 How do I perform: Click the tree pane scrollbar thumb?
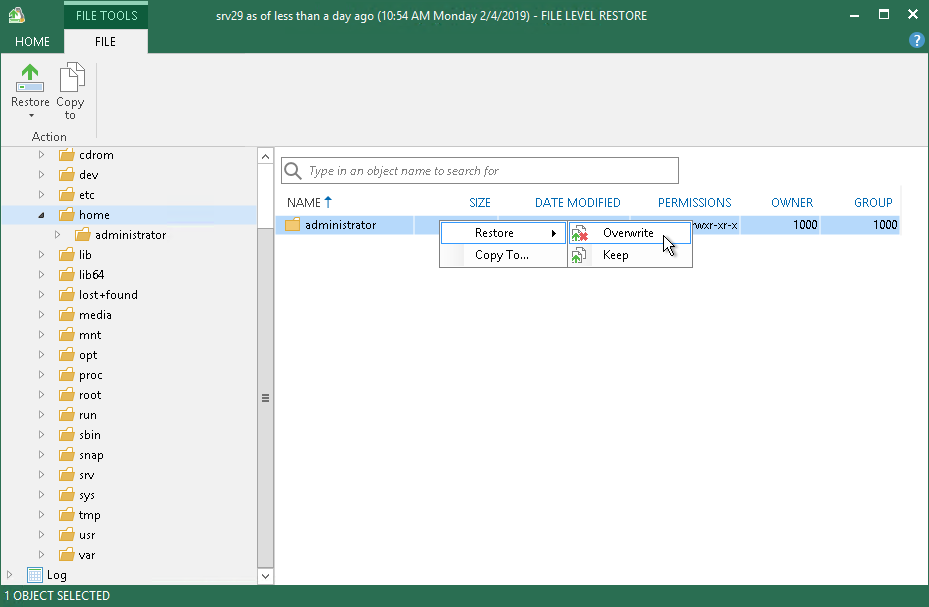265,397
